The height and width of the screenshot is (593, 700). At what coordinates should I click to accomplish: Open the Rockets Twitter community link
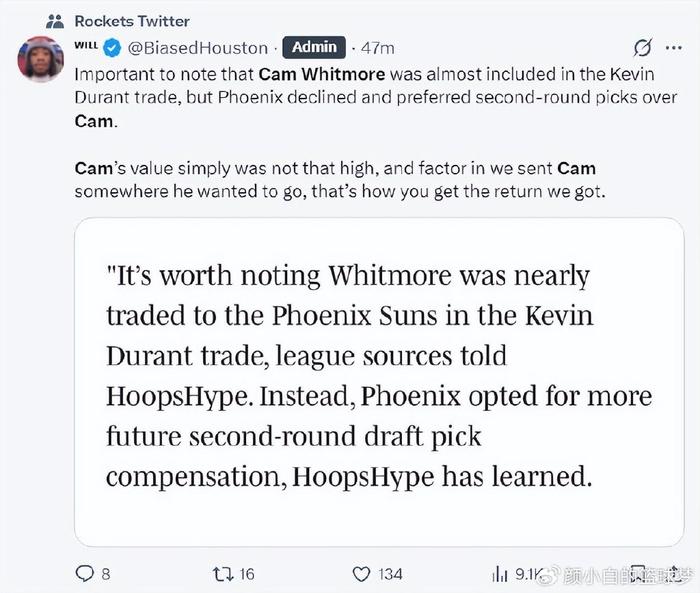click(x=132, y=21)
